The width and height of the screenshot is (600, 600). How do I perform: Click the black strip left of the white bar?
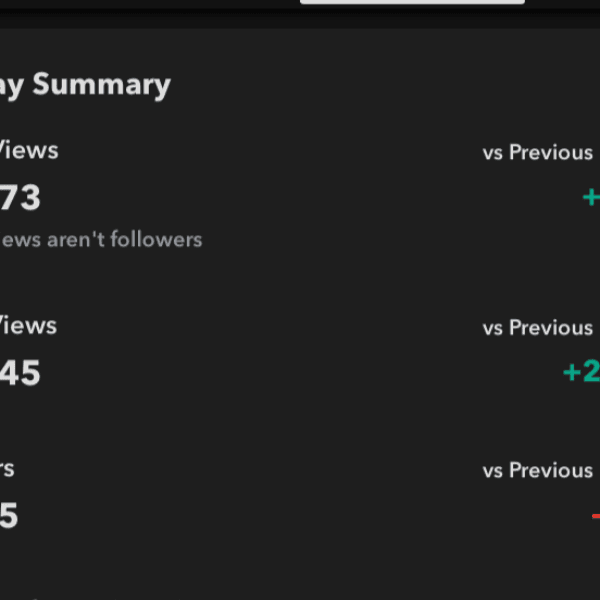coord(150,4)
